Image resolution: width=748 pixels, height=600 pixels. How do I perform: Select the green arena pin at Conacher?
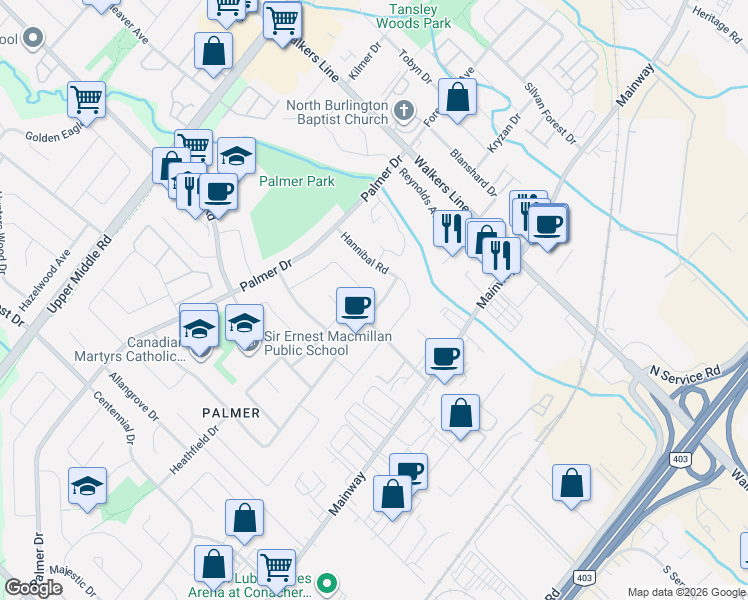327,584
